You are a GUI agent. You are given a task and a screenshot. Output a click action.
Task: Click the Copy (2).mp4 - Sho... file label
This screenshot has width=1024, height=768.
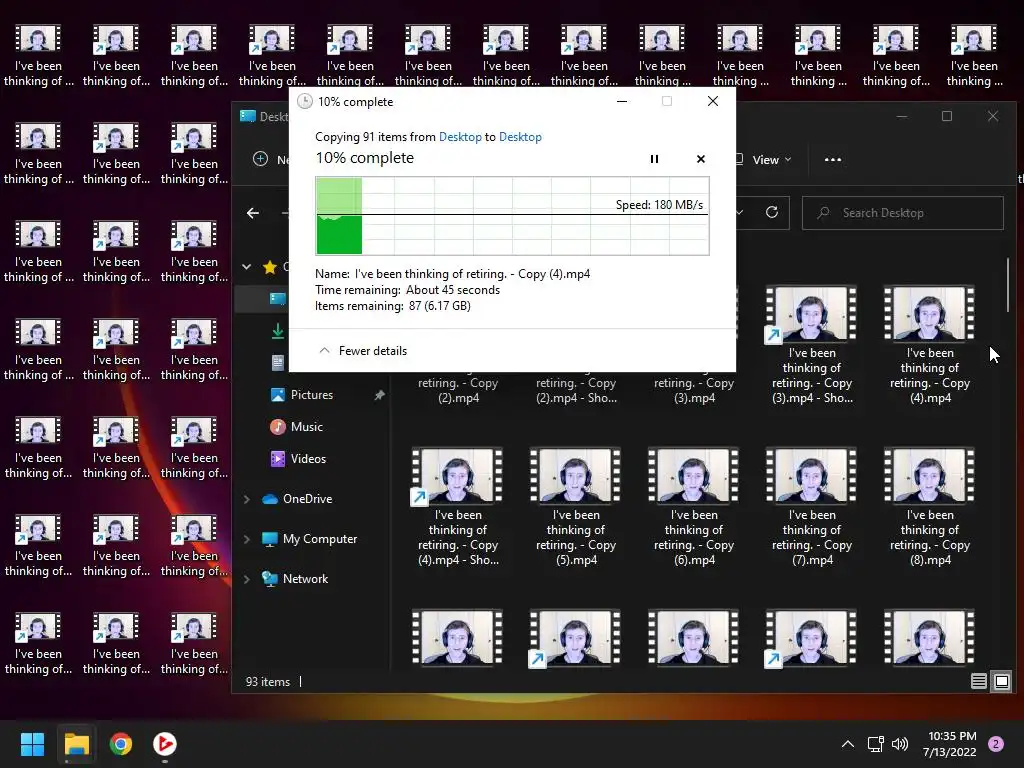576,390
